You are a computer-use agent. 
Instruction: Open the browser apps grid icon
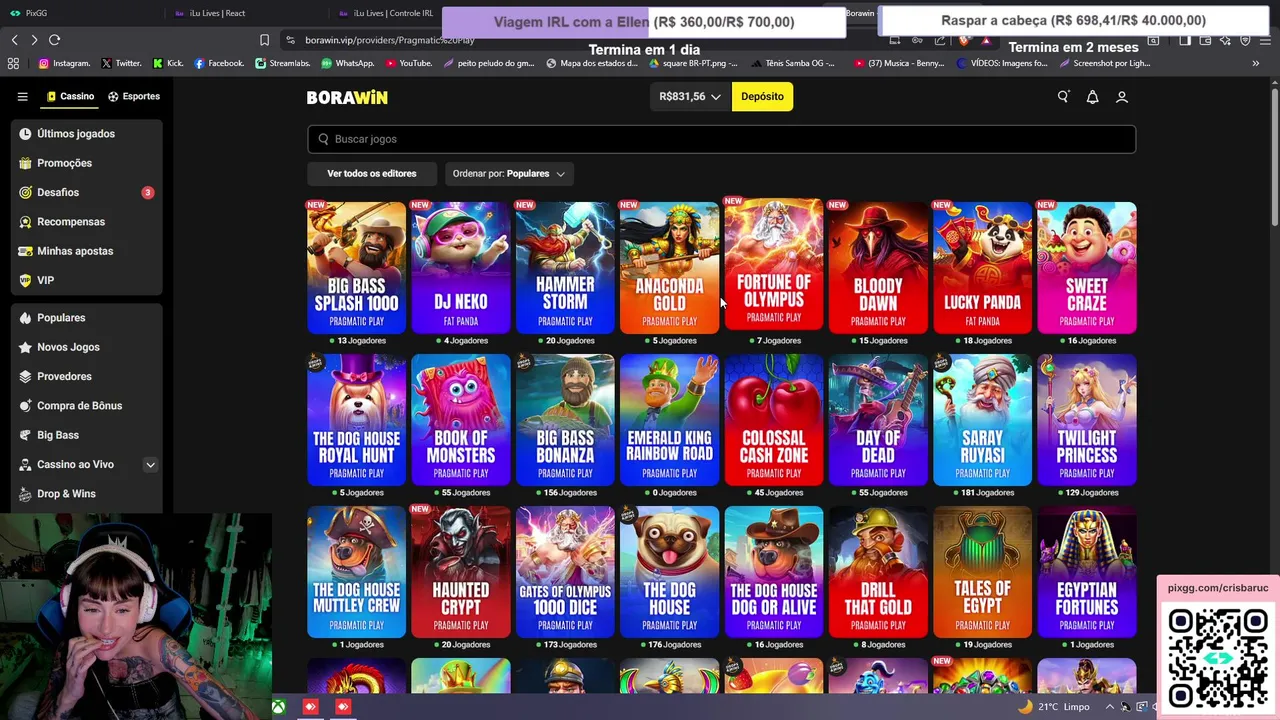(x=13, y=63)
